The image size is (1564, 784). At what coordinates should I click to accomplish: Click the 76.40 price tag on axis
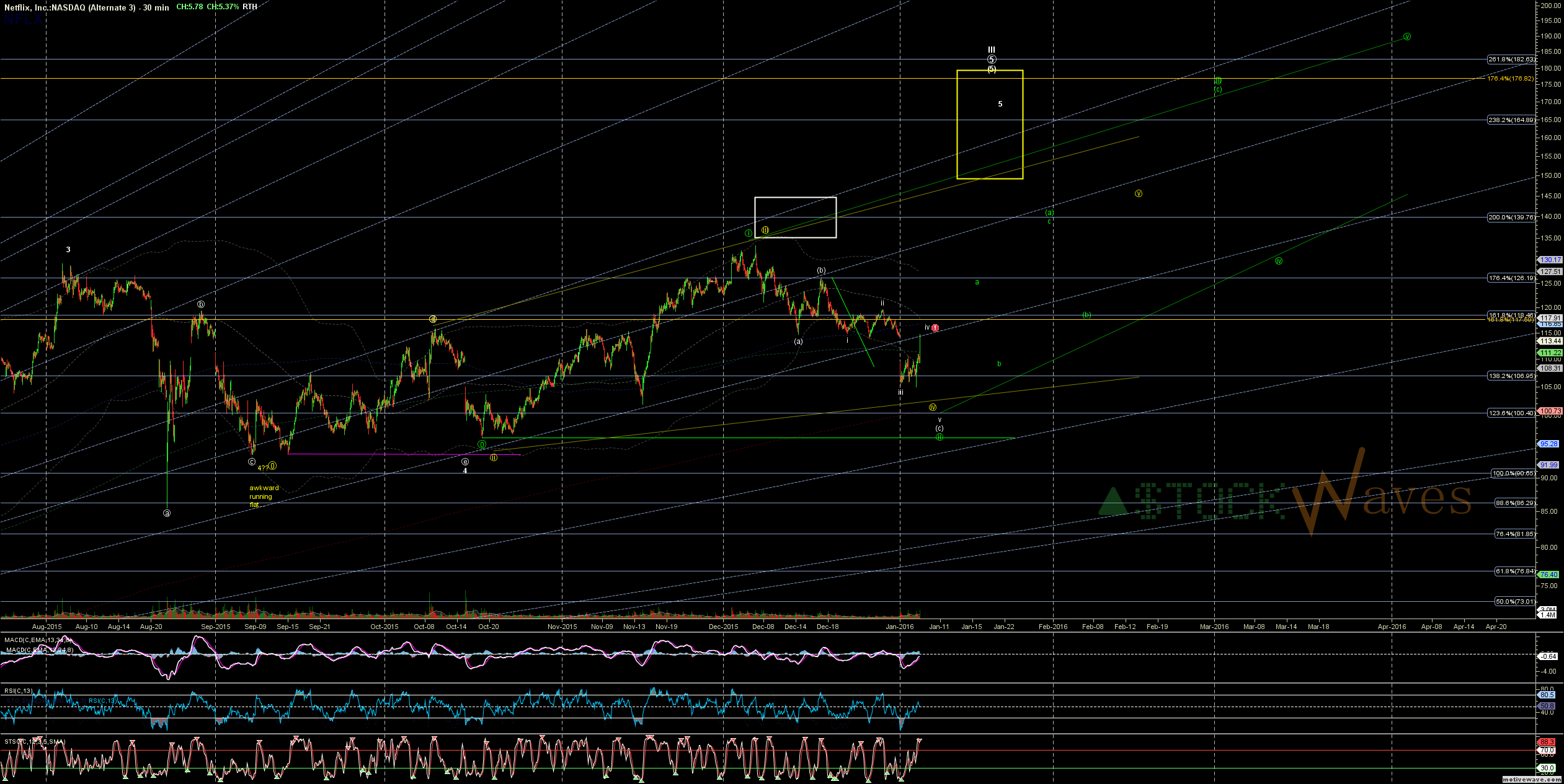[x=1547, y=575]
